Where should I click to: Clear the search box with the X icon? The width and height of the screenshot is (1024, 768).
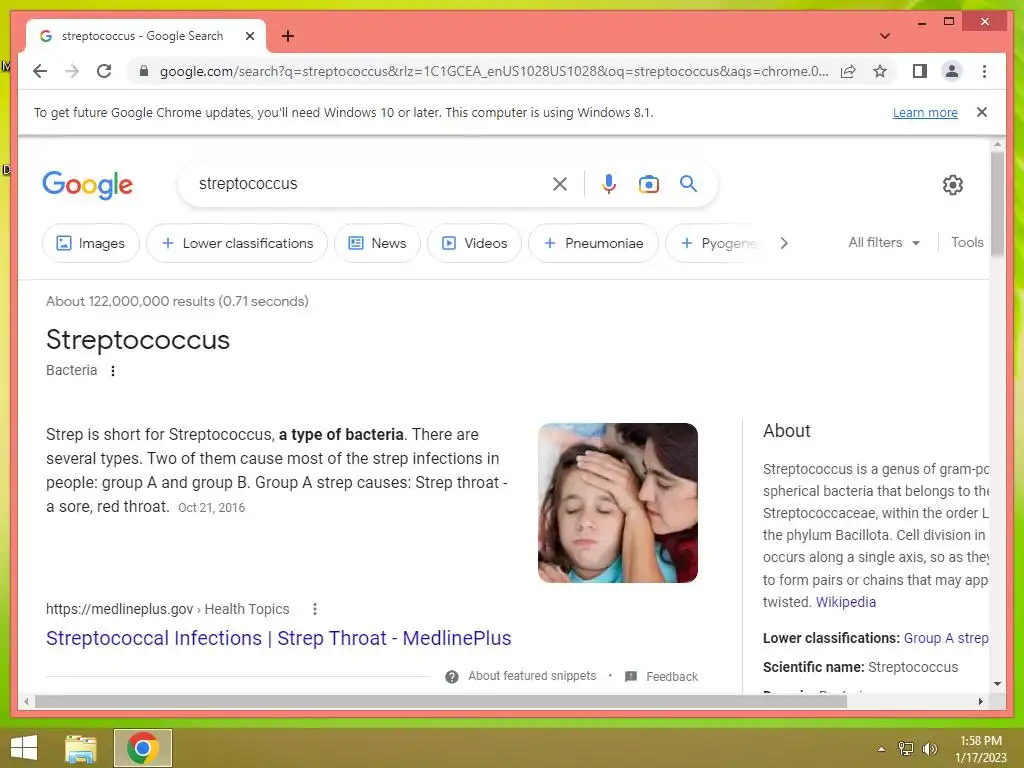560,184
